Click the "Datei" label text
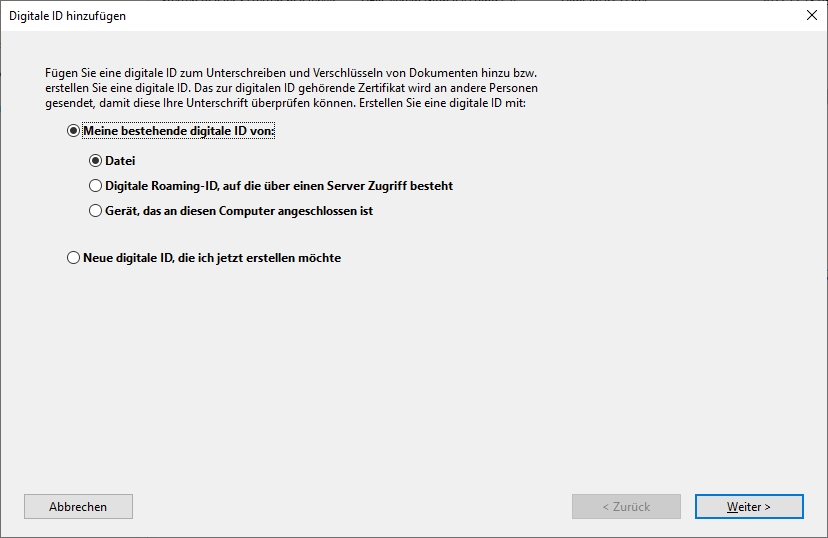 (120, 160)
